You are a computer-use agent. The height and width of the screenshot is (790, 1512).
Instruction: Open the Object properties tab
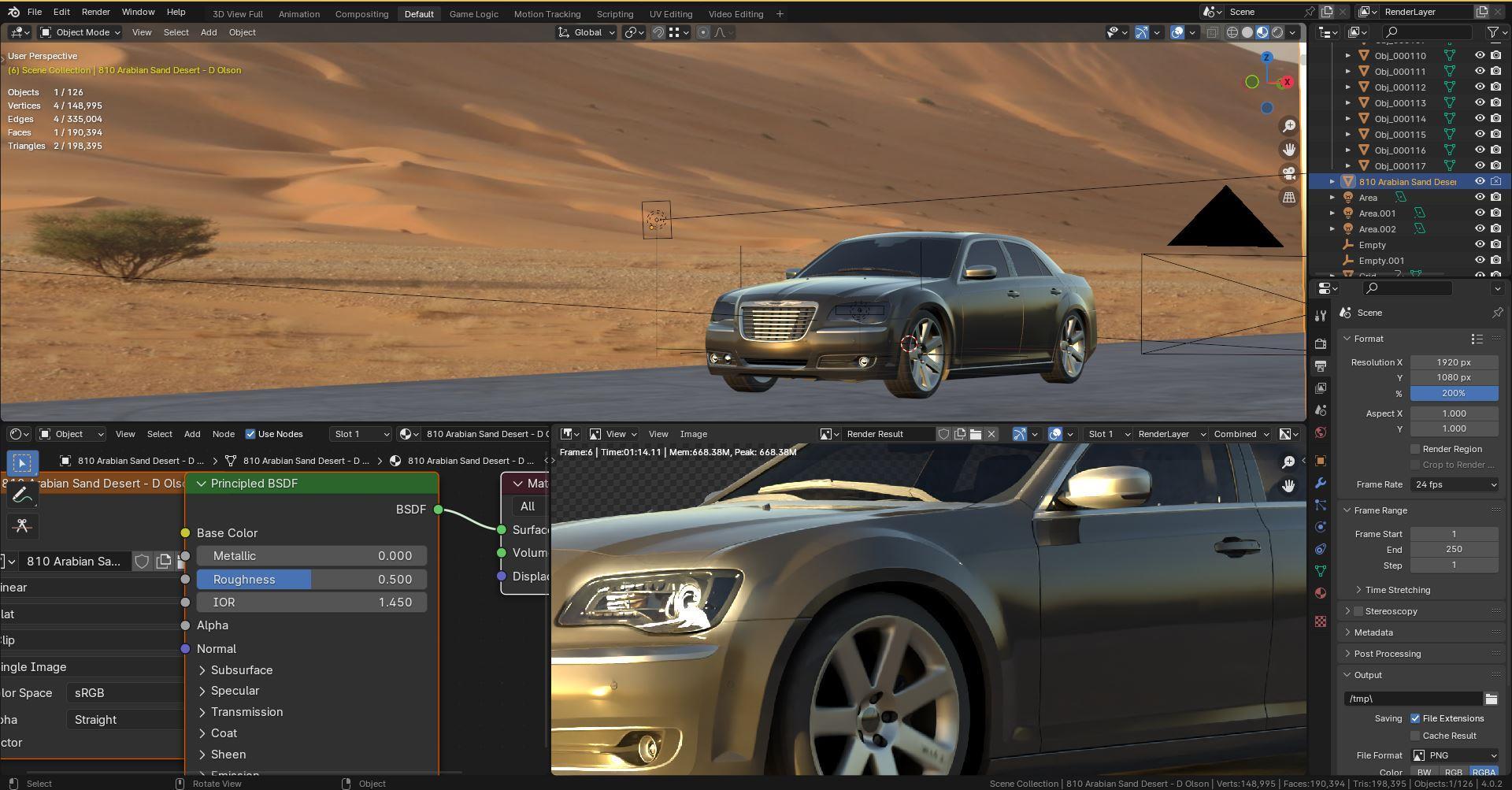click(x=1321, y=461)
